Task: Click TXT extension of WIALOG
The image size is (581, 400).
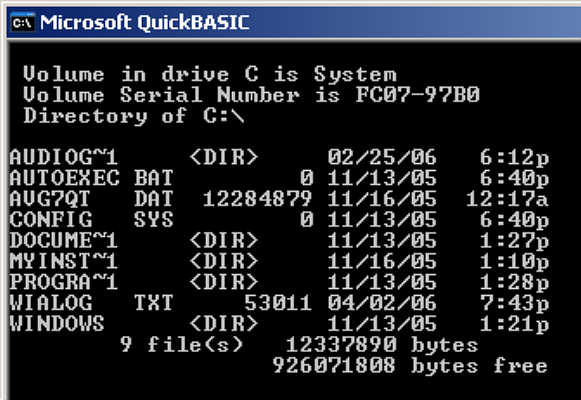Action: click(154, 303)
